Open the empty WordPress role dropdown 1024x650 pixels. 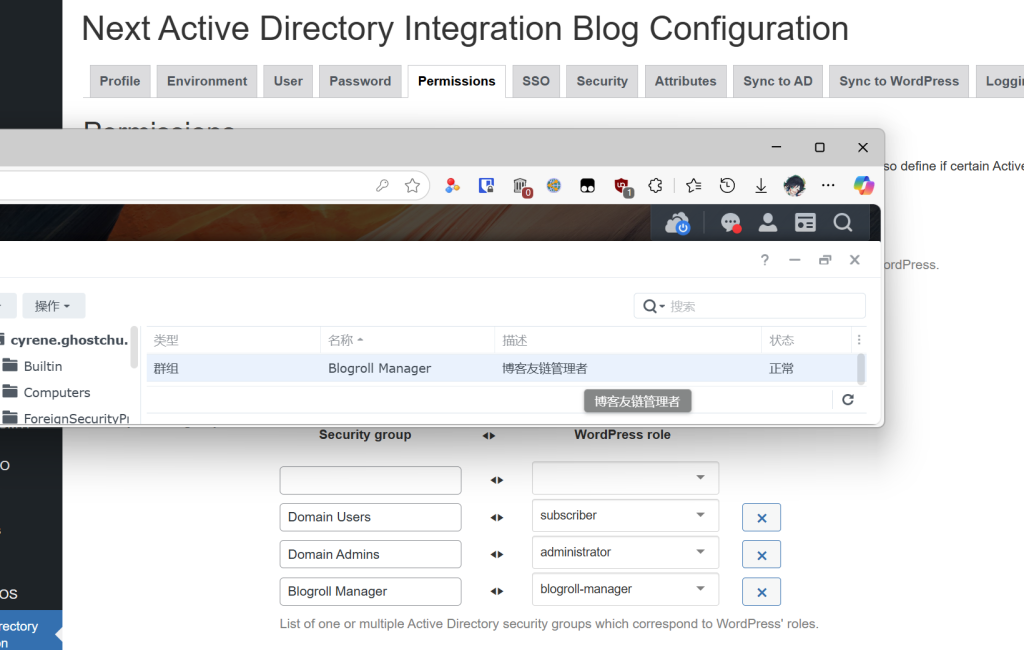click(625, 478)
